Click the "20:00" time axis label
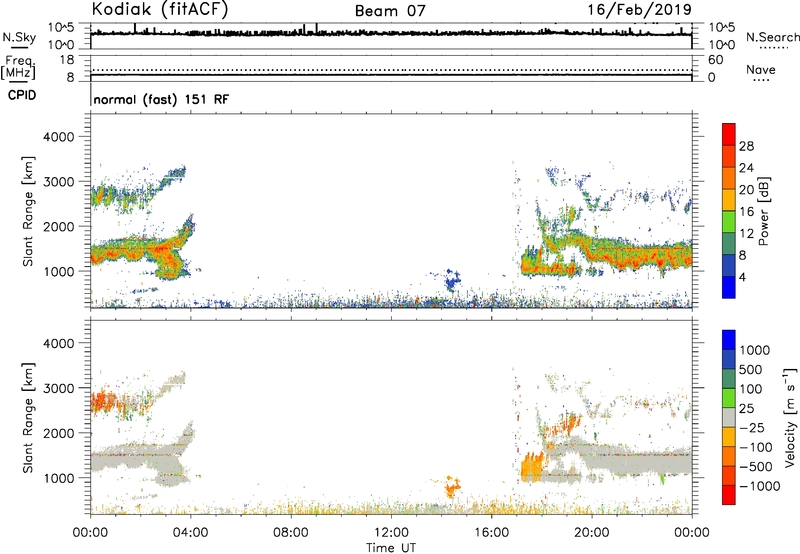800x554 pixels. (591, 533)
